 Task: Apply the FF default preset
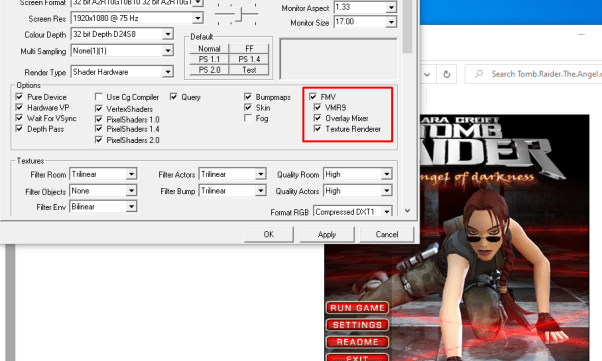point(249,49)
